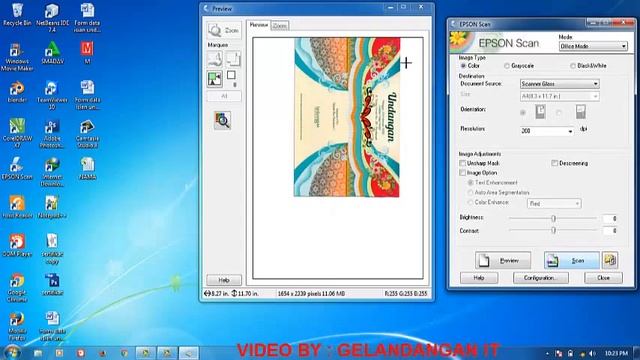Open the Configuration dialog
The height and width of the screenshot is (360, 640).
pos(540,278)
